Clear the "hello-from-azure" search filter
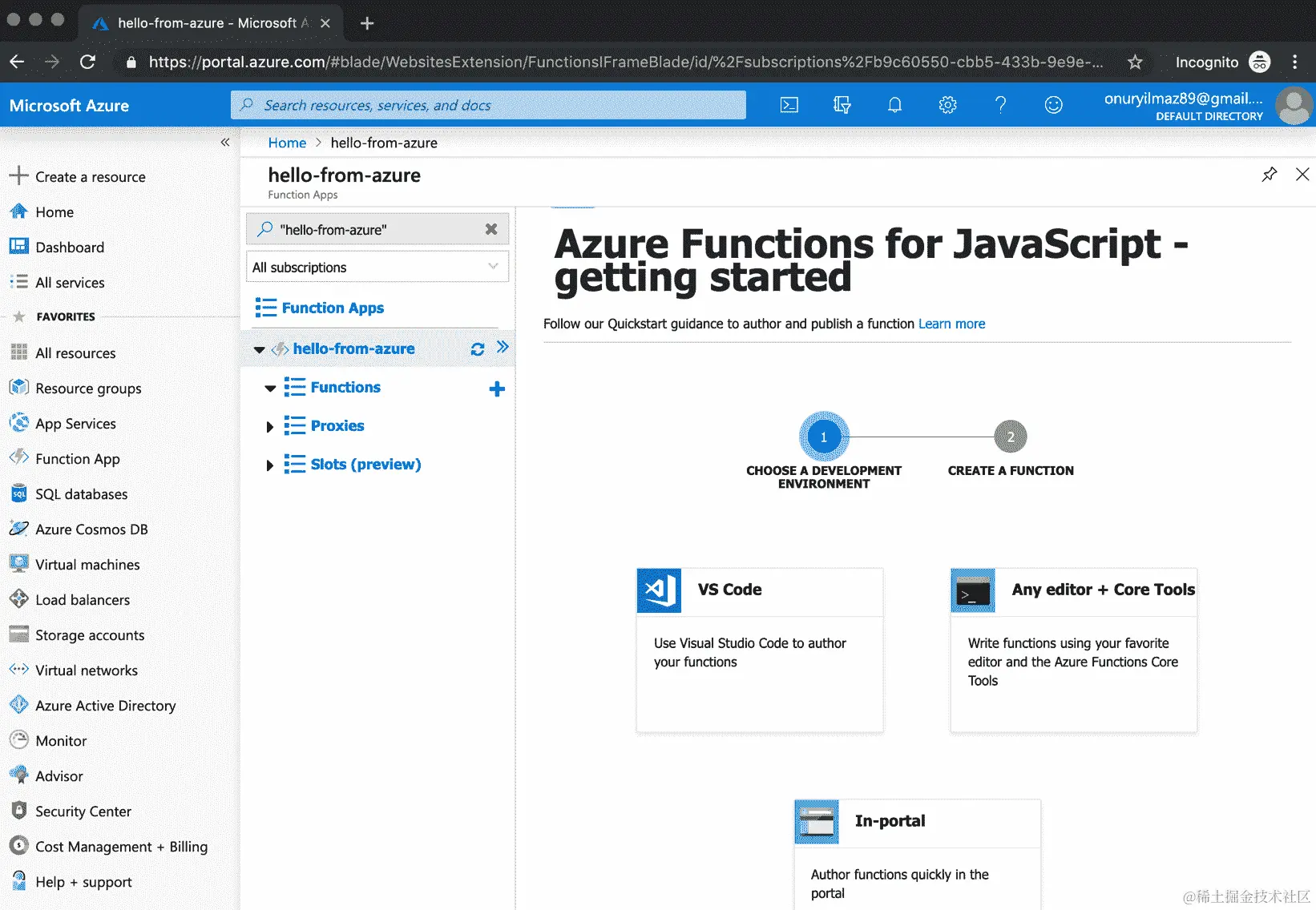The height and width of the screenshot is (910, 1316). 491,229
